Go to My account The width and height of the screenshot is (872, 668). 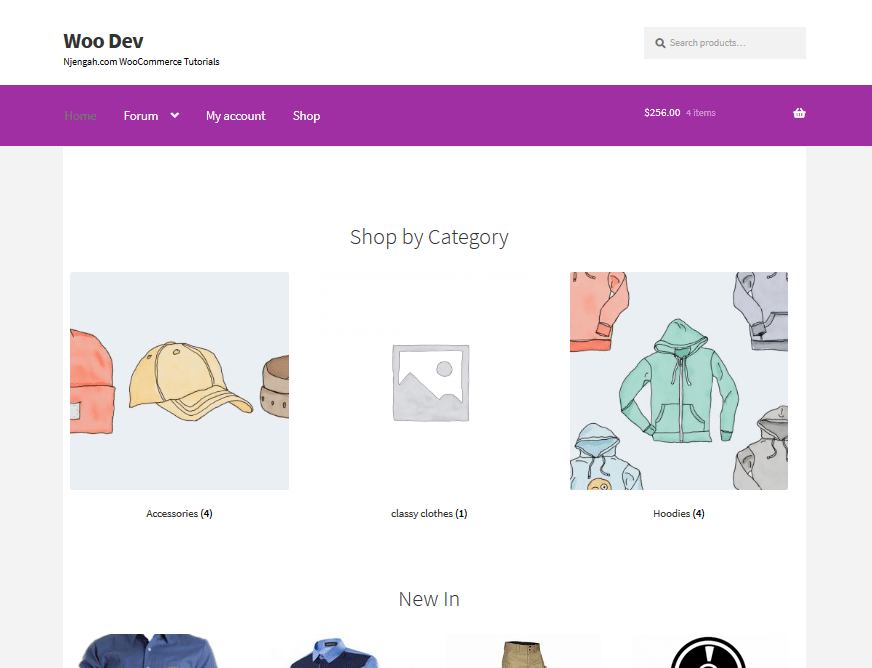pyautogui.click(x=235, y=116)
